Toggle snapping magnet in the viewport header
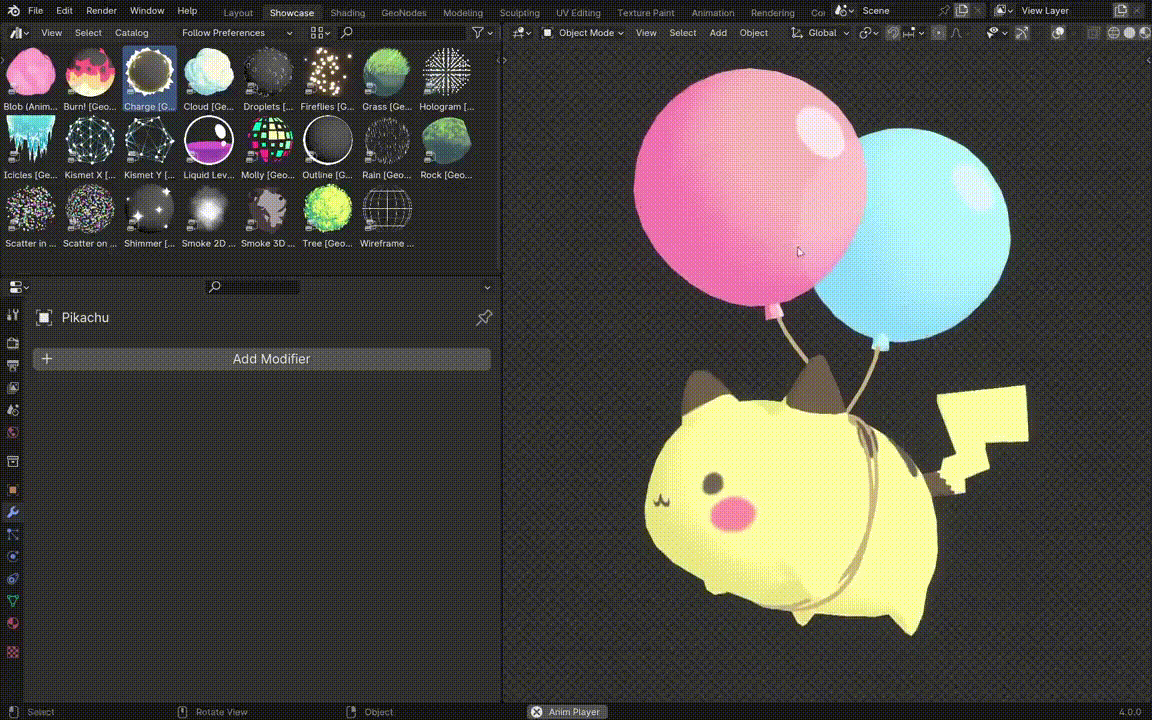This screenshot has width=1152, height=720. tap(893, 33)
